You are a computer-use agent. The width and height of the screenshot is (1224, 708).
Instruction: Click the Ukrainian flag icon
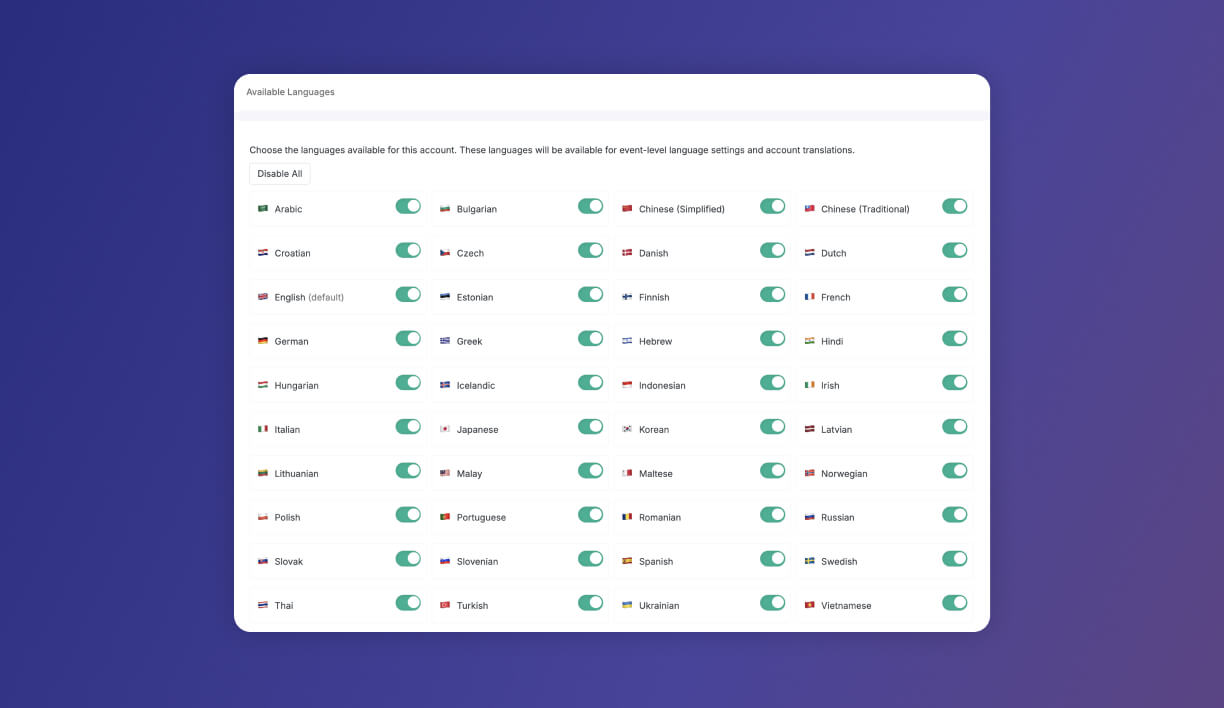click(629, 605)
